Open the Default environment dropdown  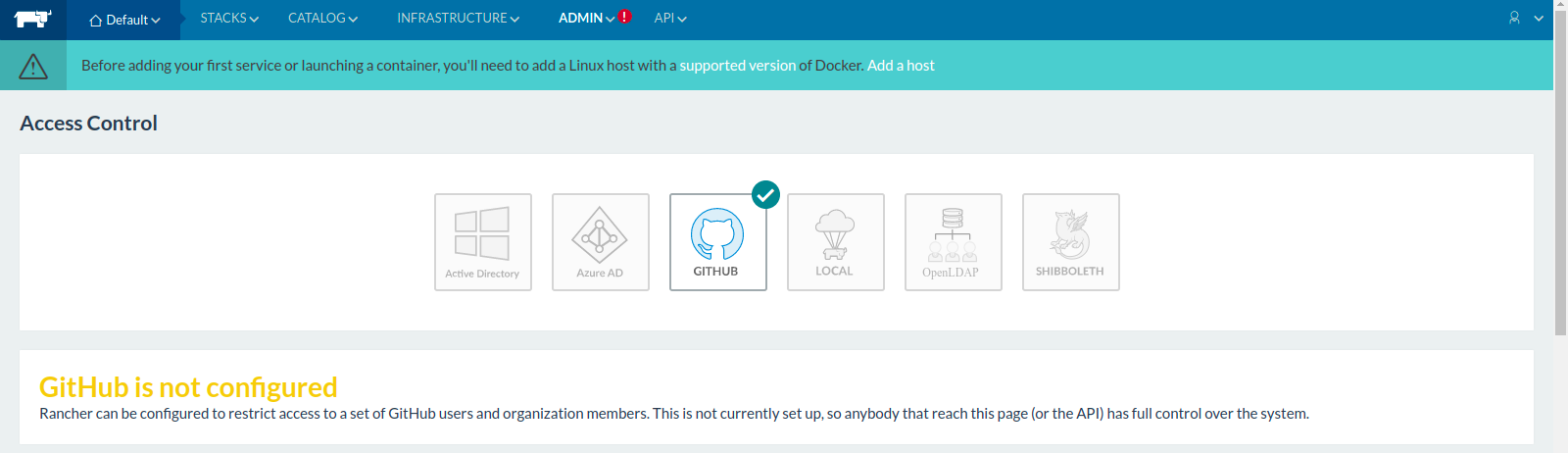124,20
